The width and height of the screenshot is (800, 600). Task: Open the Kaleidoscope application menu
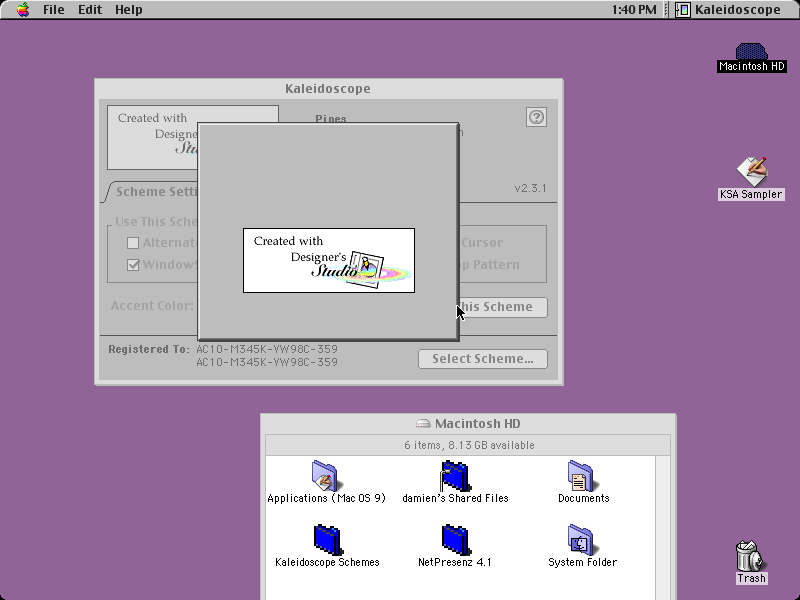[729, 9]
